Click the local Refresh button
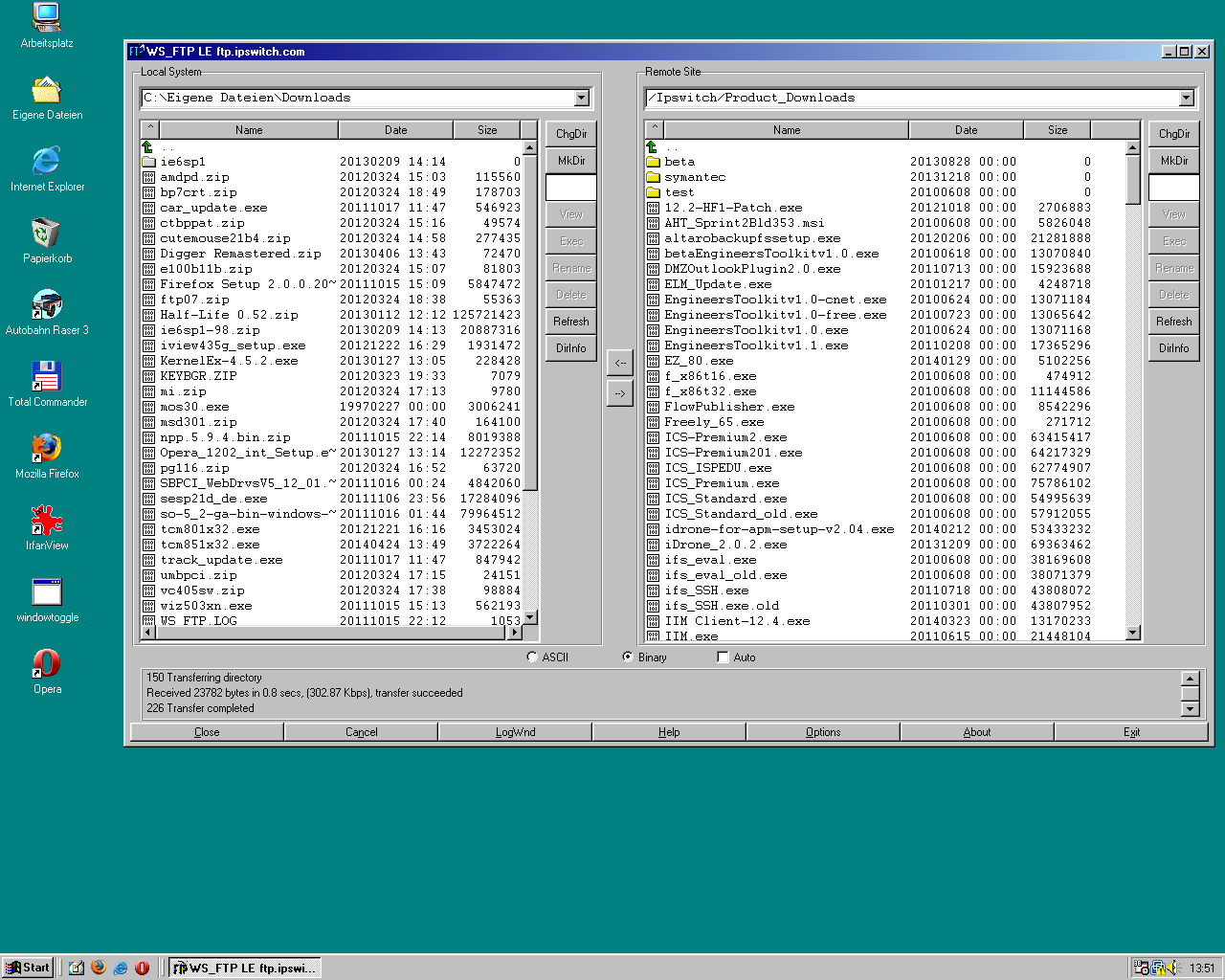Screen dimensions: 1225x980 click(571, 322)
